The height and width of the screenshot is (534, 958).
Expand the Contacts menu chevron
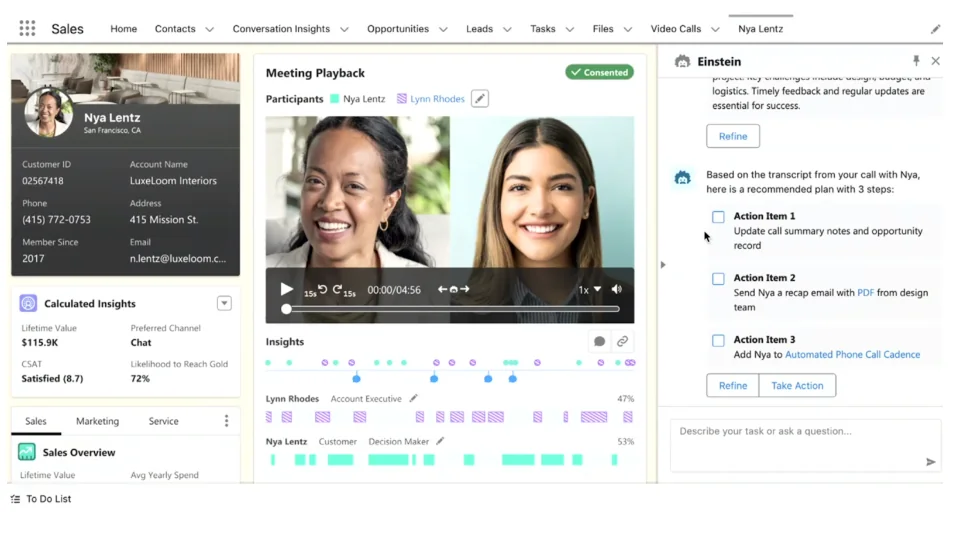pos(210,29)
